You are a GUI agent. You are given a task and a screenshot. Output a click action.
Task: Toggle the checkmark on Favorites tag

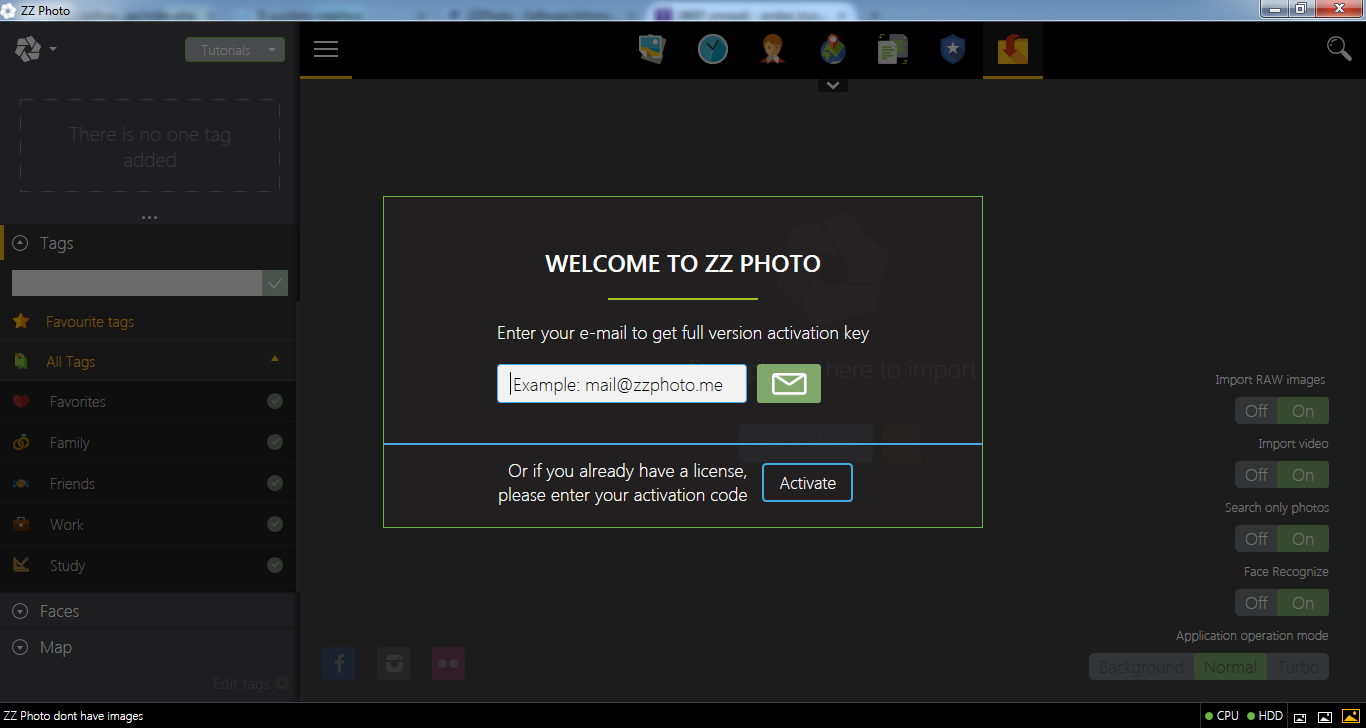pos(275,401)
